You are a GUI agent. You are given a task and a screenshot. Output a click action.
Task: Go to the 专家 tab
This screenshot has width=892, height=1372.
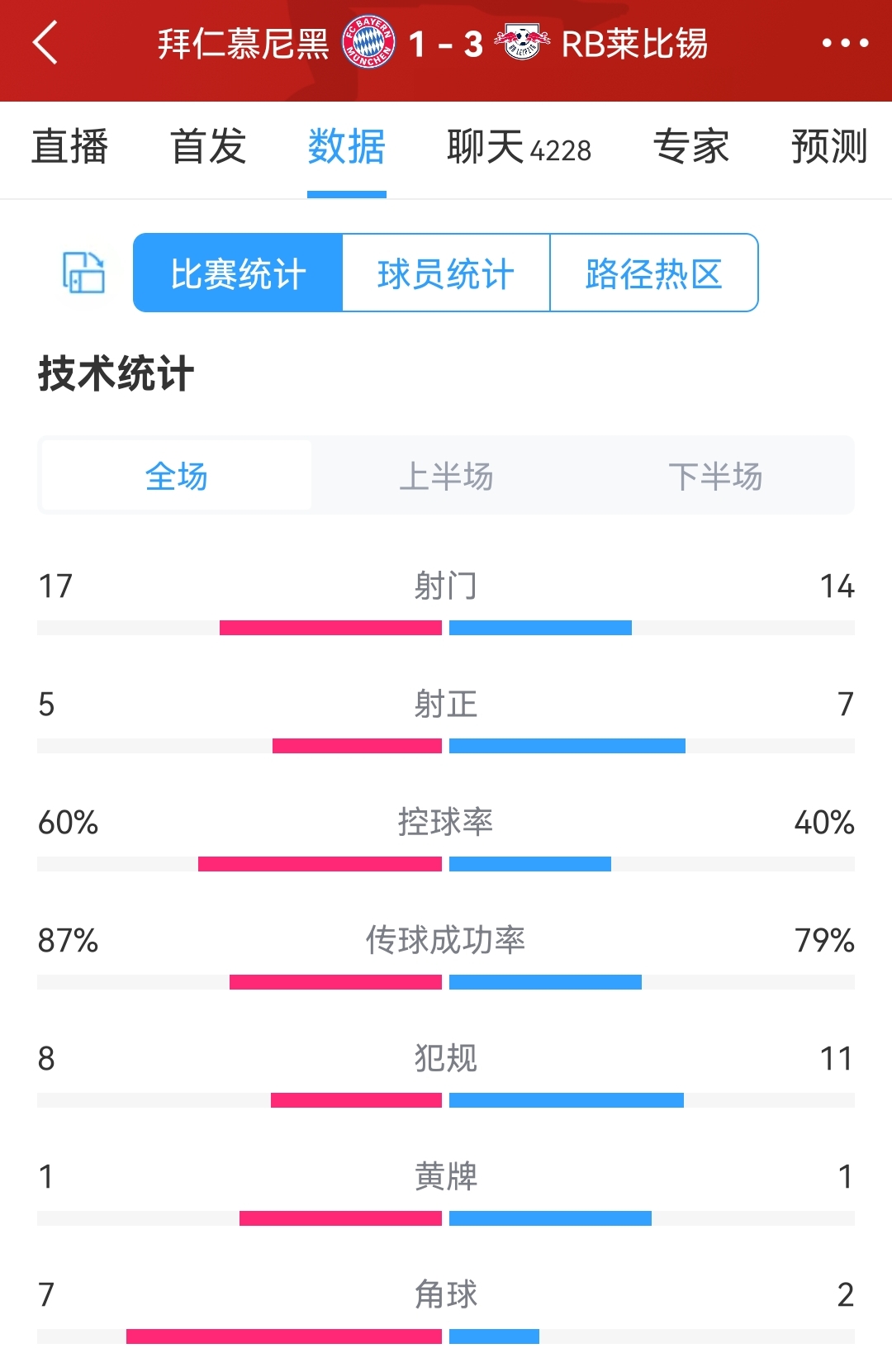(x=690, y=147)
